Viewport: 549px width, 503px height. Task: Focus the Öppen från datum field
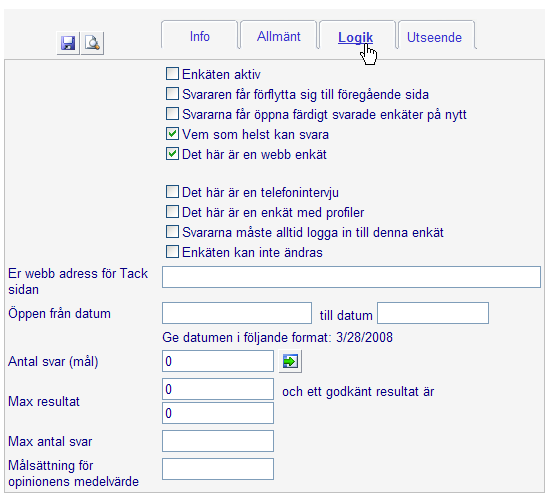237,313
